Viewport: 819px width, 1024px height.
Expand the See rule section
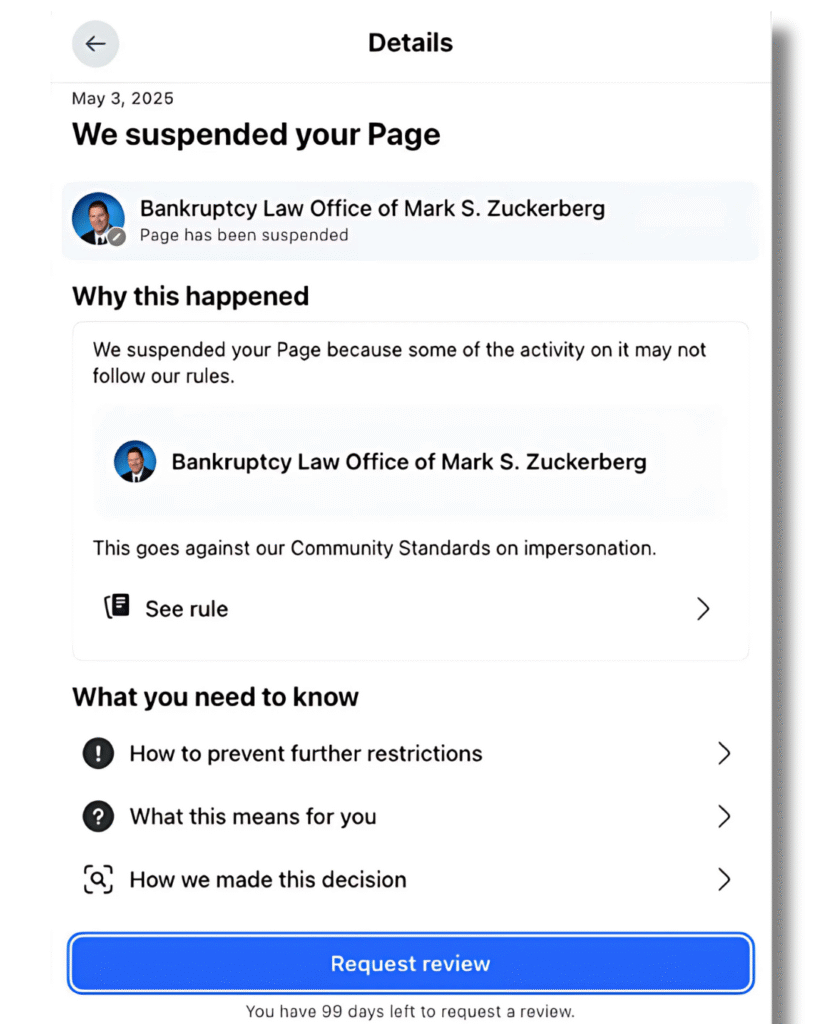tap(409, 608)
